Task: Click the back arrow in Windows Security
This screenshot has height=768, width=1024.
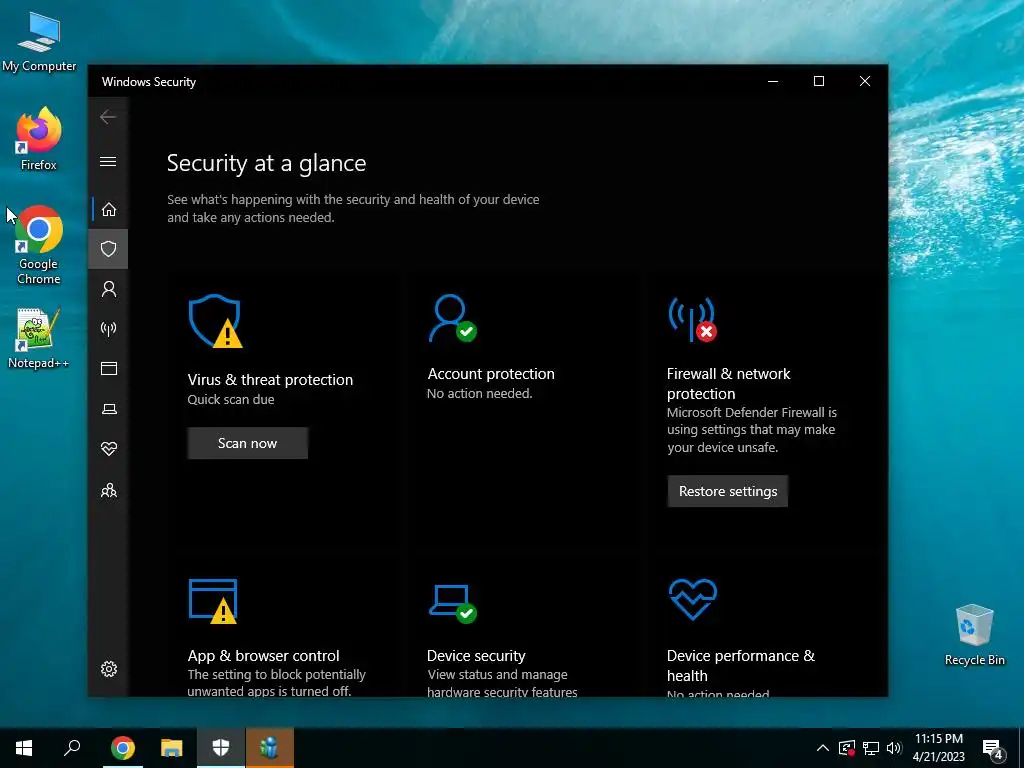Action: [108, 117]
